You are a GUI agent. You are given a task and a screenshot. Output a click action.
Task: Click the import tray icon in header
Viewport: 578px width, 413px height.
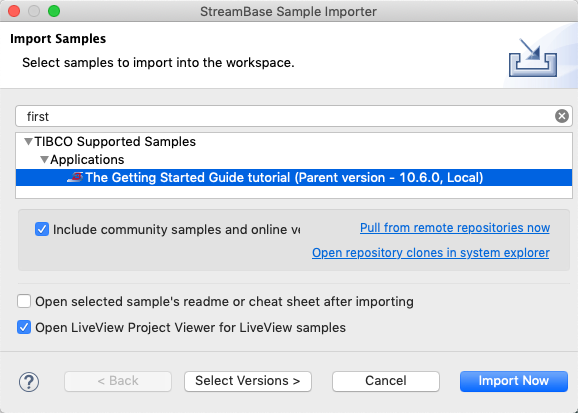coord(533,58)
